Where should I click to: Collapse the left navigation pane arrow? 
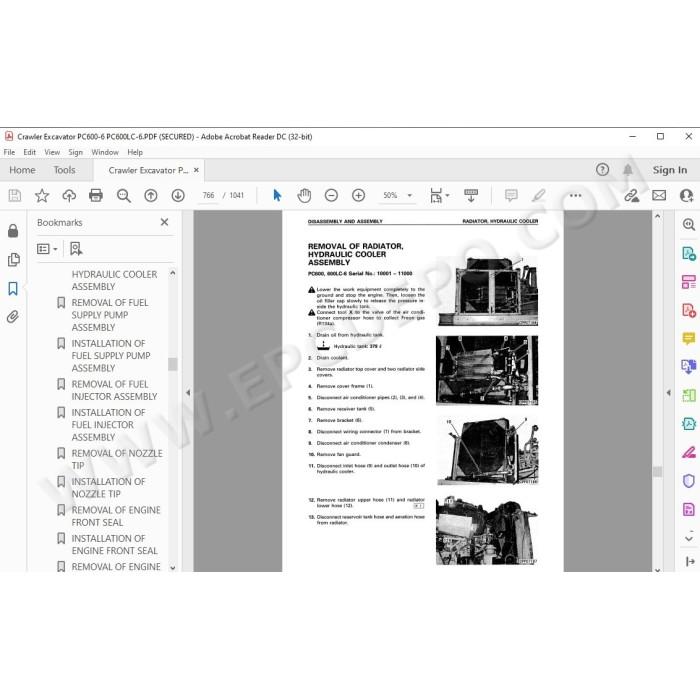click(188, 393)
